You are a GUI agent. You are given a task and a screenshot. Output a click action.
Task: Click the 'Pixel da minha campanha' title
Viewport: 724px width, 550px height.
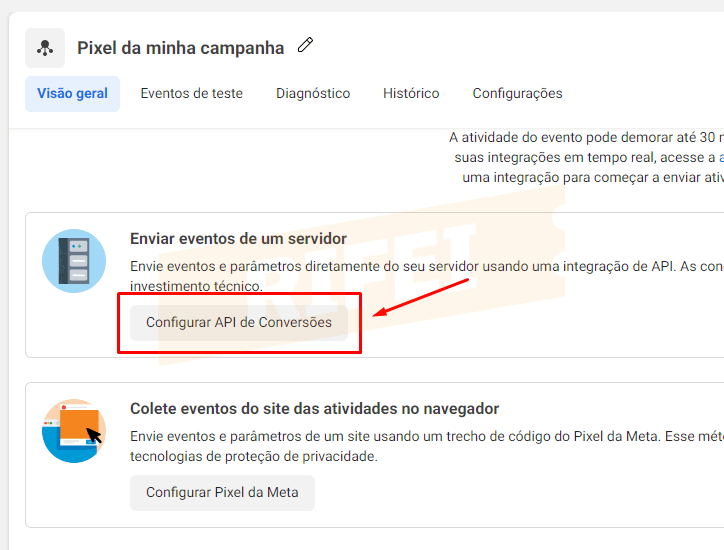click(x=181, y=48)
